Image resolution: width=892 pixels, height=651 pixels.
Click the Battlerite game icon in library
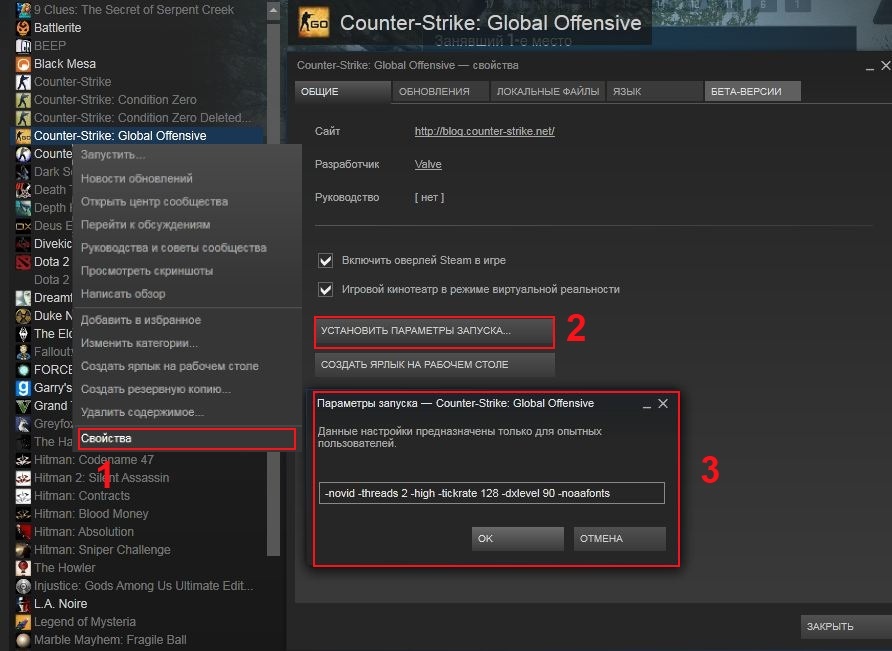click(x=23, y=27)
